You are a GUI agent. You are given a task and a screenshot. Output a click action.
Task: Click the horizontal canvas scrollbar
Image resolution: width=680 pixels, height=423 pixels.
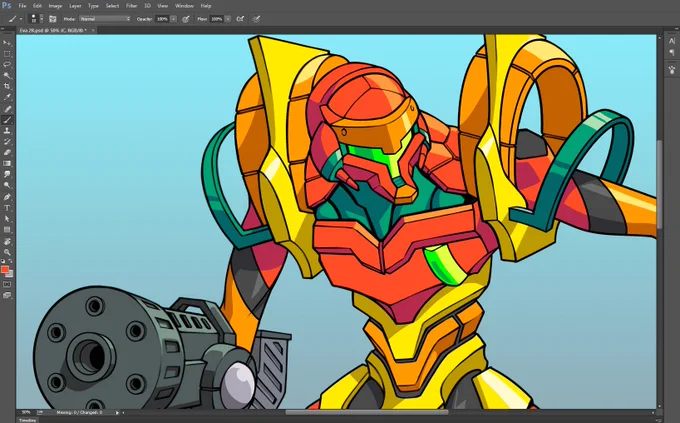point(366,412)
